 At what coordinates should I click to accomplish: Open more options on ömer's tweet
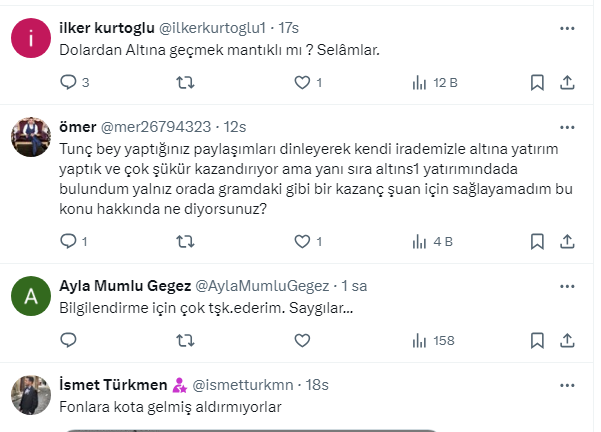point(567,127)
